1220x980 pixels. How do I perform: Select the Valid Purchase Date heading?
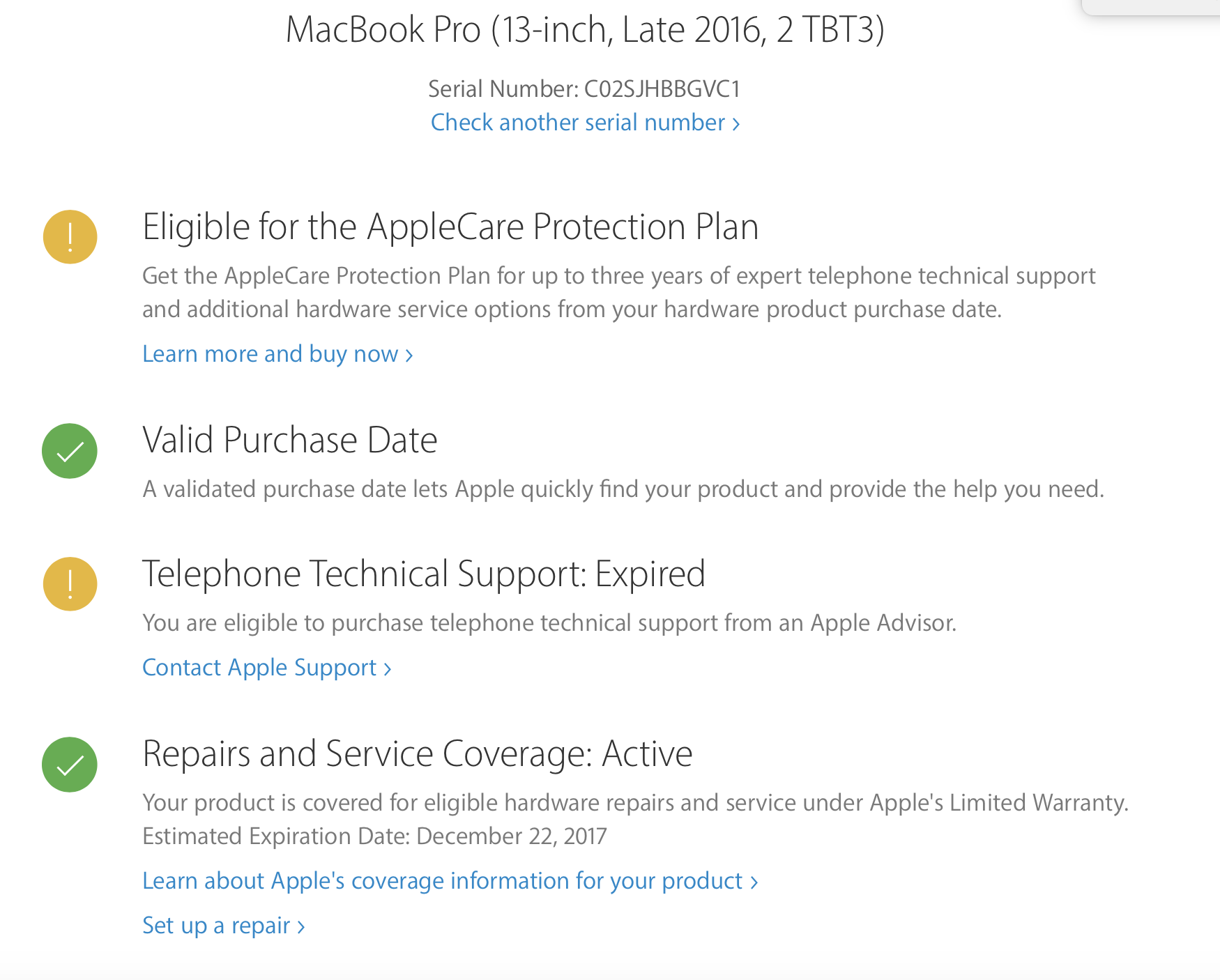pyautogui.click(x=290, y=441)
